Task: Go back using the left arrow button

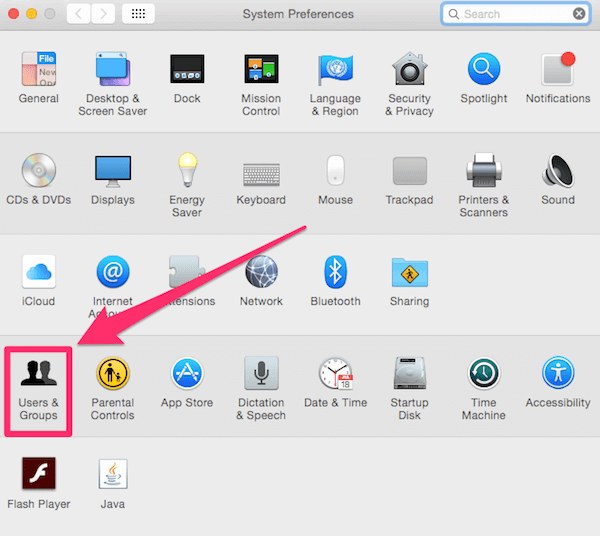Action: tap(79, 14)
